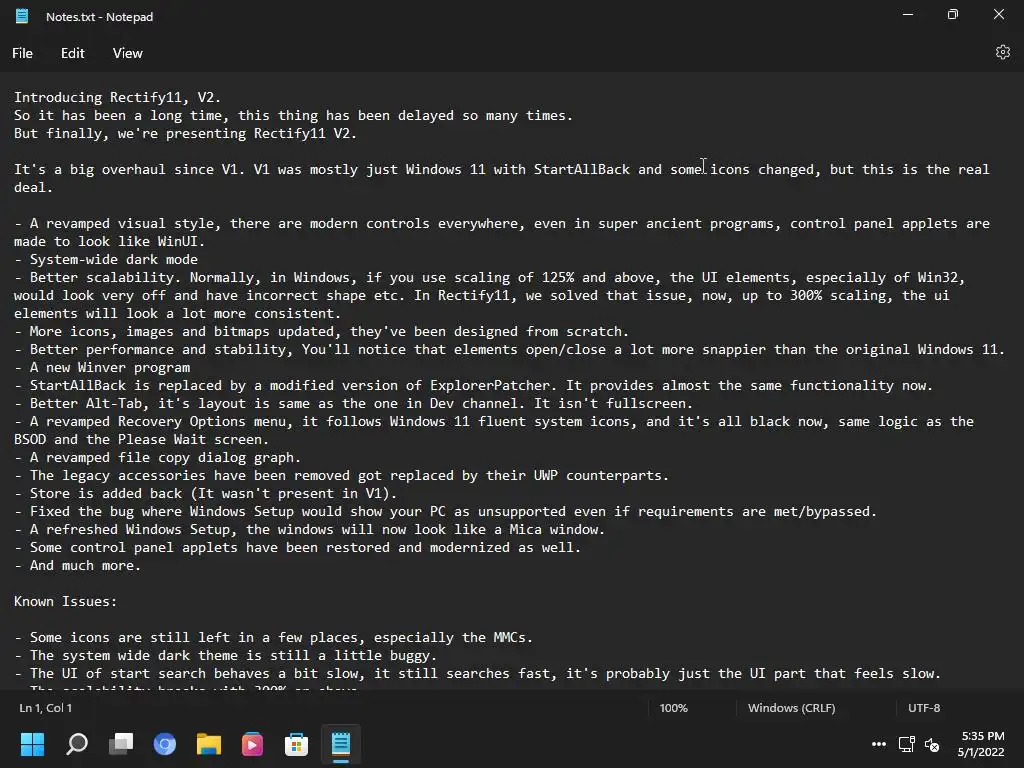Open the network status tray icon
The width and height of the screenshot is (1024, 768).
(x=906, y=744)
